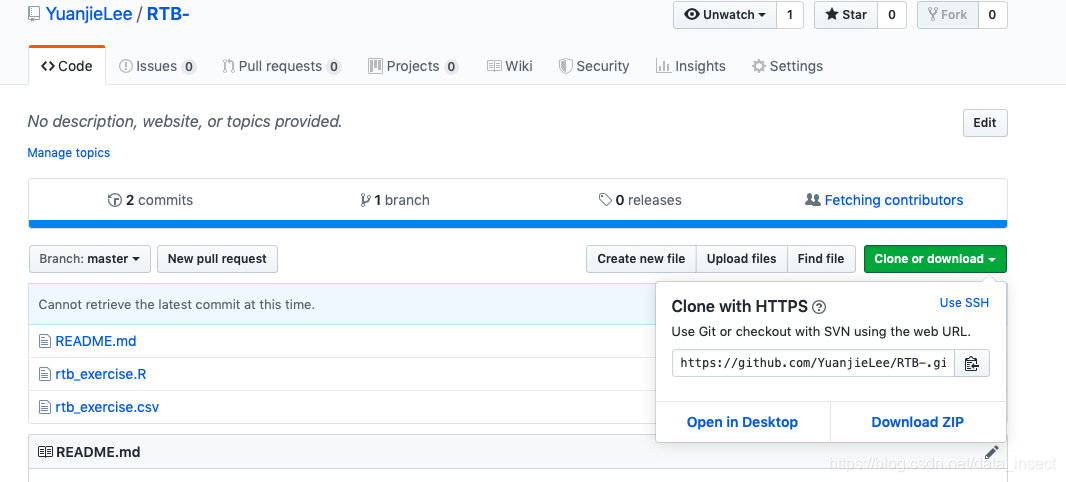View the stargazers count of 0
Viewport: 1066px width, 482px height.
click(x=892, y=15)
